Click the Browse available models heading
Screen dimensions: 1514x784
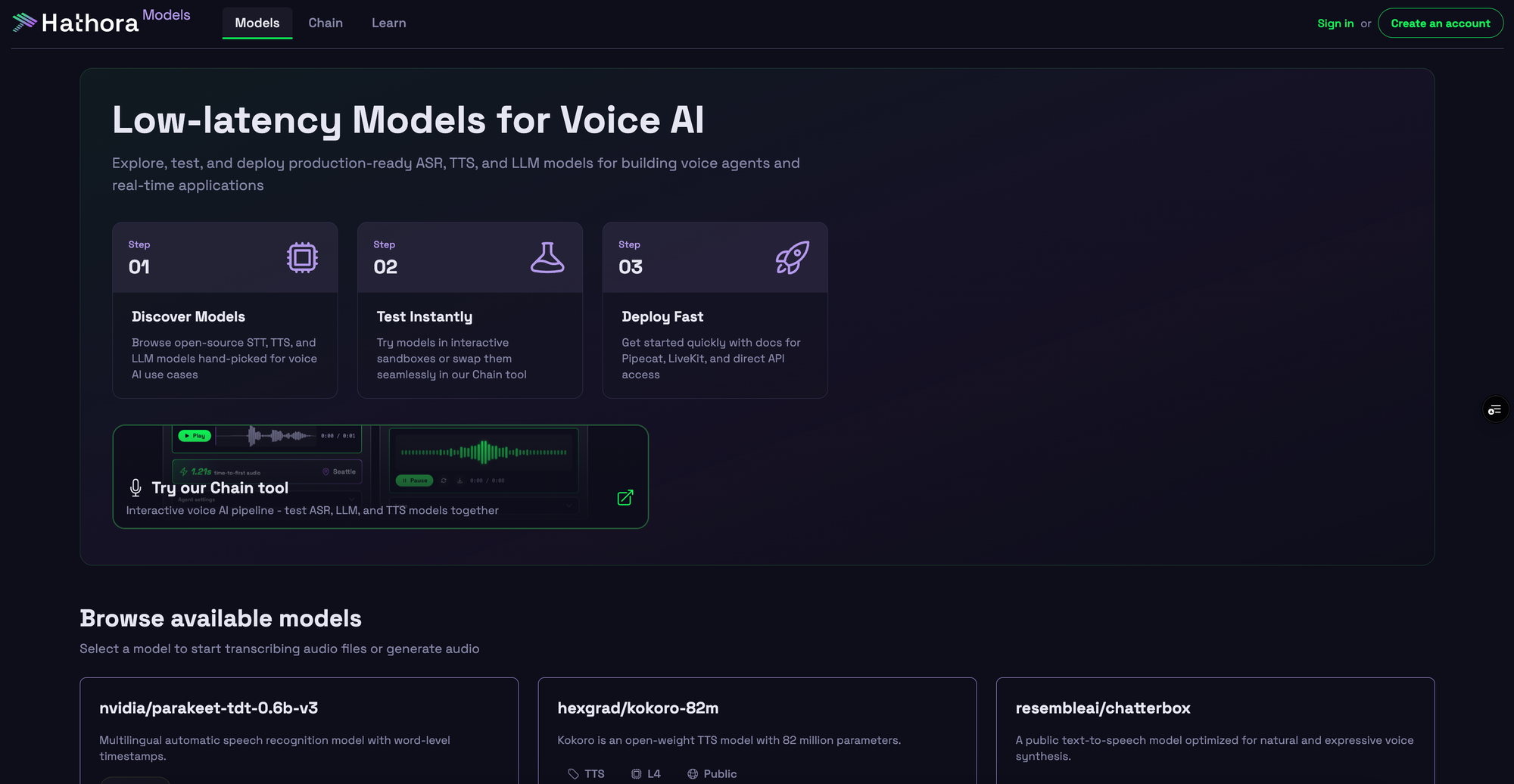click(x=220, y=618)
